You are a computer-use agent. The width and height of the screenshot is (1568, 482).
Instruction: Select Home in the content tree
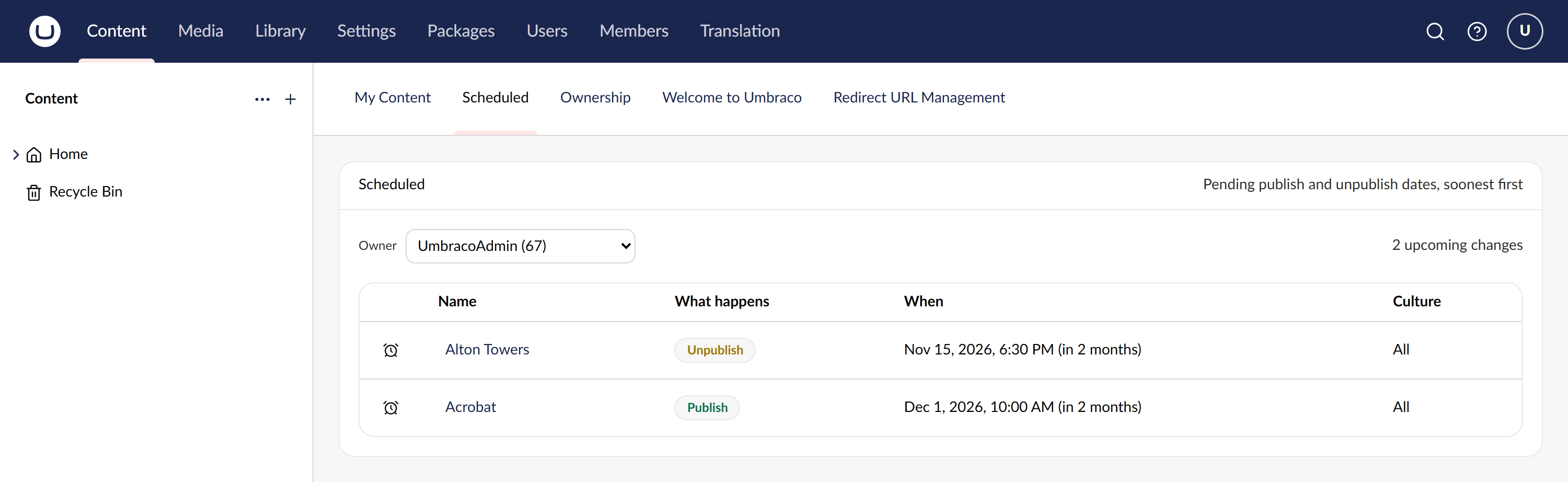(68, 154)
